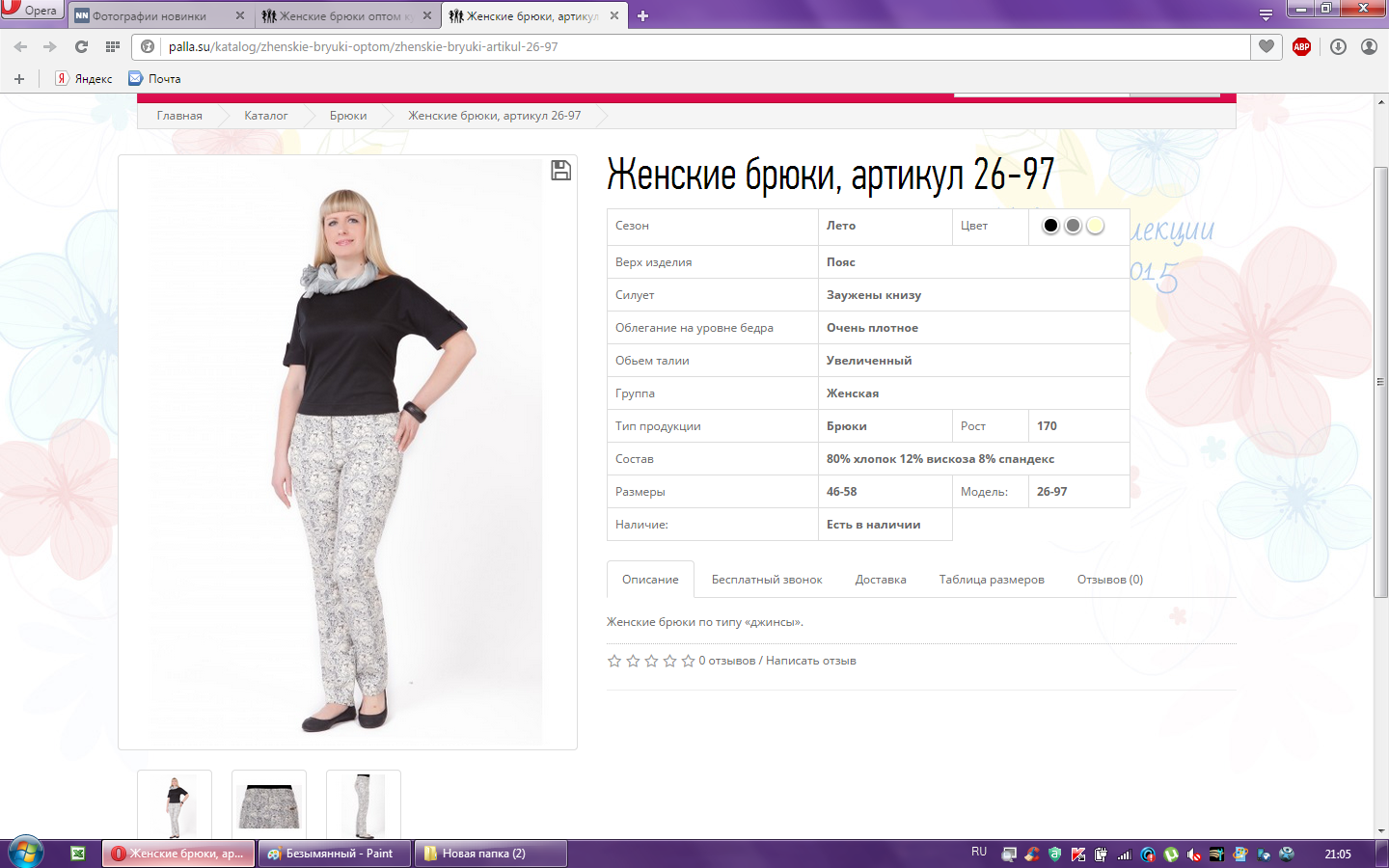Viewport: 1389px width, 868px height.
Task: Click the Есть в наличии availability text
Action: tap(873, 525)
